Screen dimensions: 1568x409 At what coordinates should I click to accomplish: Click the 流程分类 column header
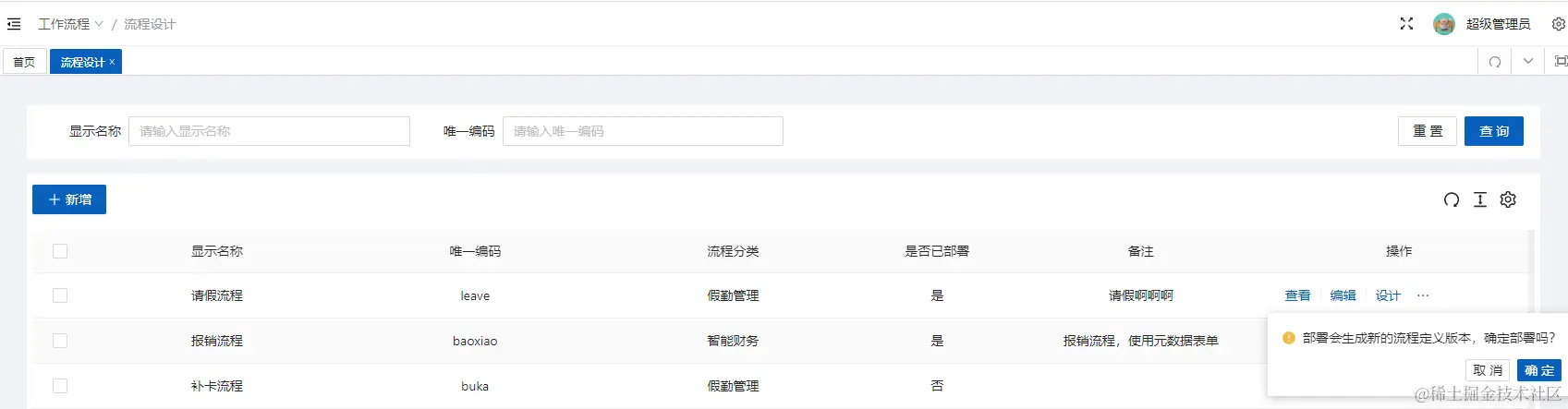[x=734, y=251]
